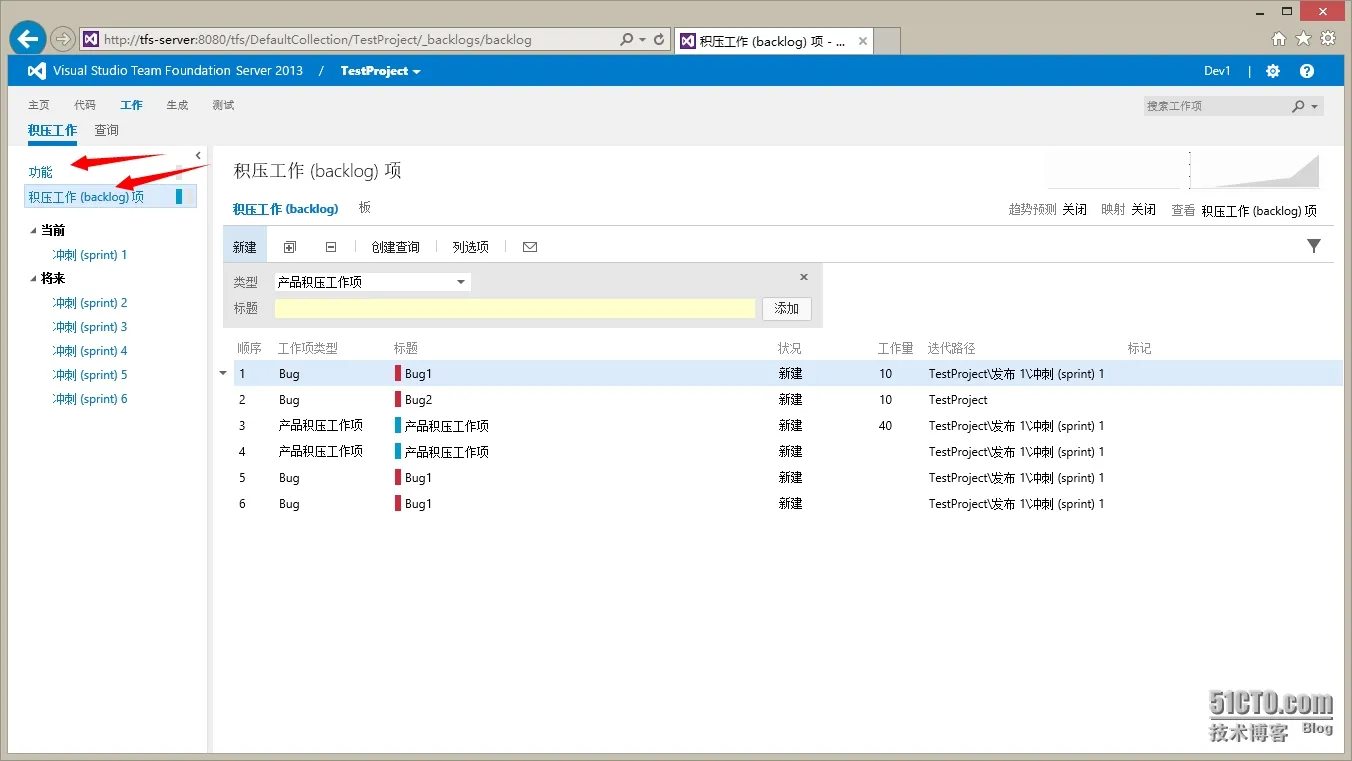The image size is (1352, 761).
Task: Open the 功能 link in the left pane
Action: coord(40,173)
